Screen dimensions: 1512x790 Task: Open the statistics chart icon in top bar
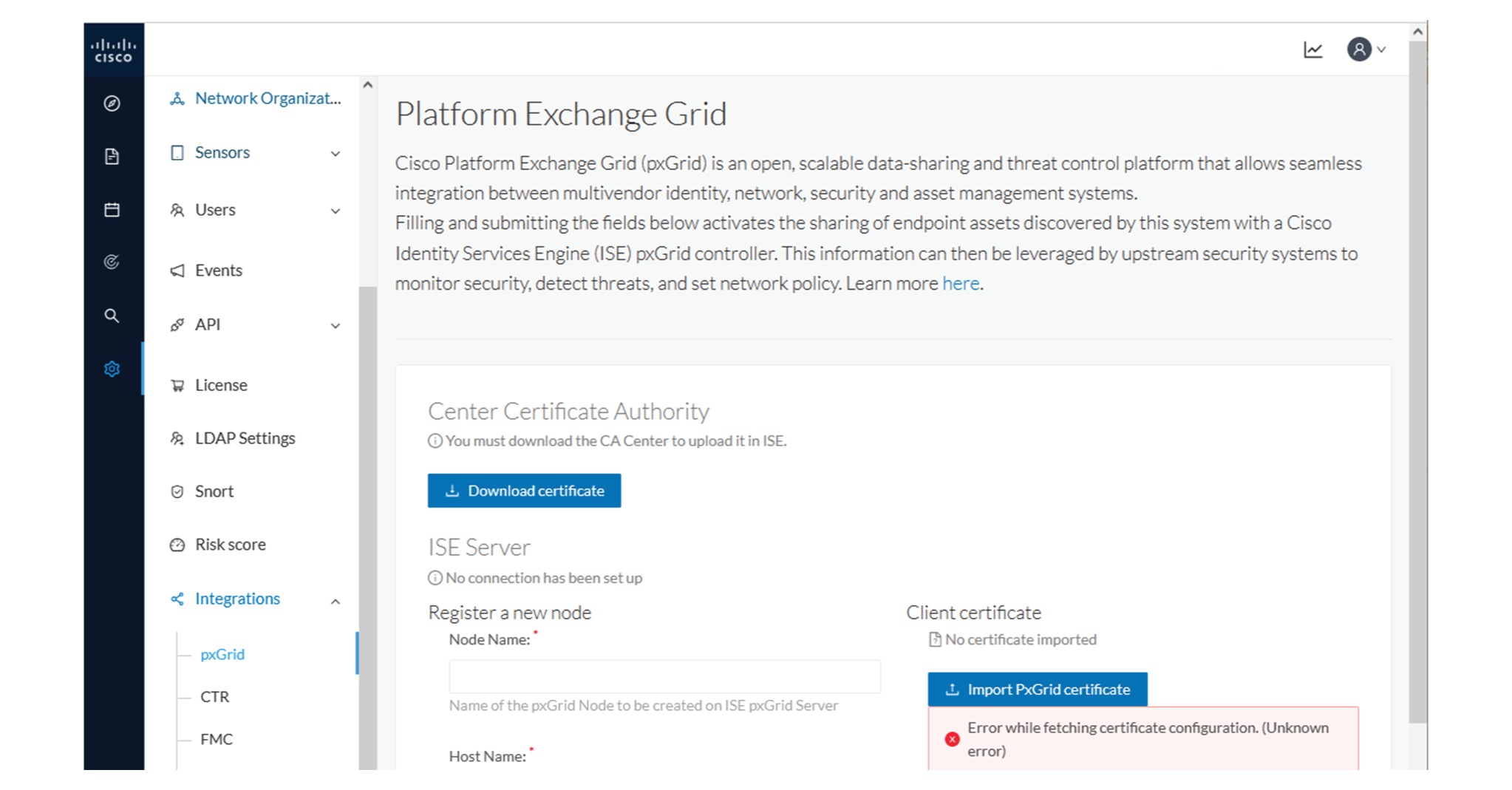[x=1312, y=49]
